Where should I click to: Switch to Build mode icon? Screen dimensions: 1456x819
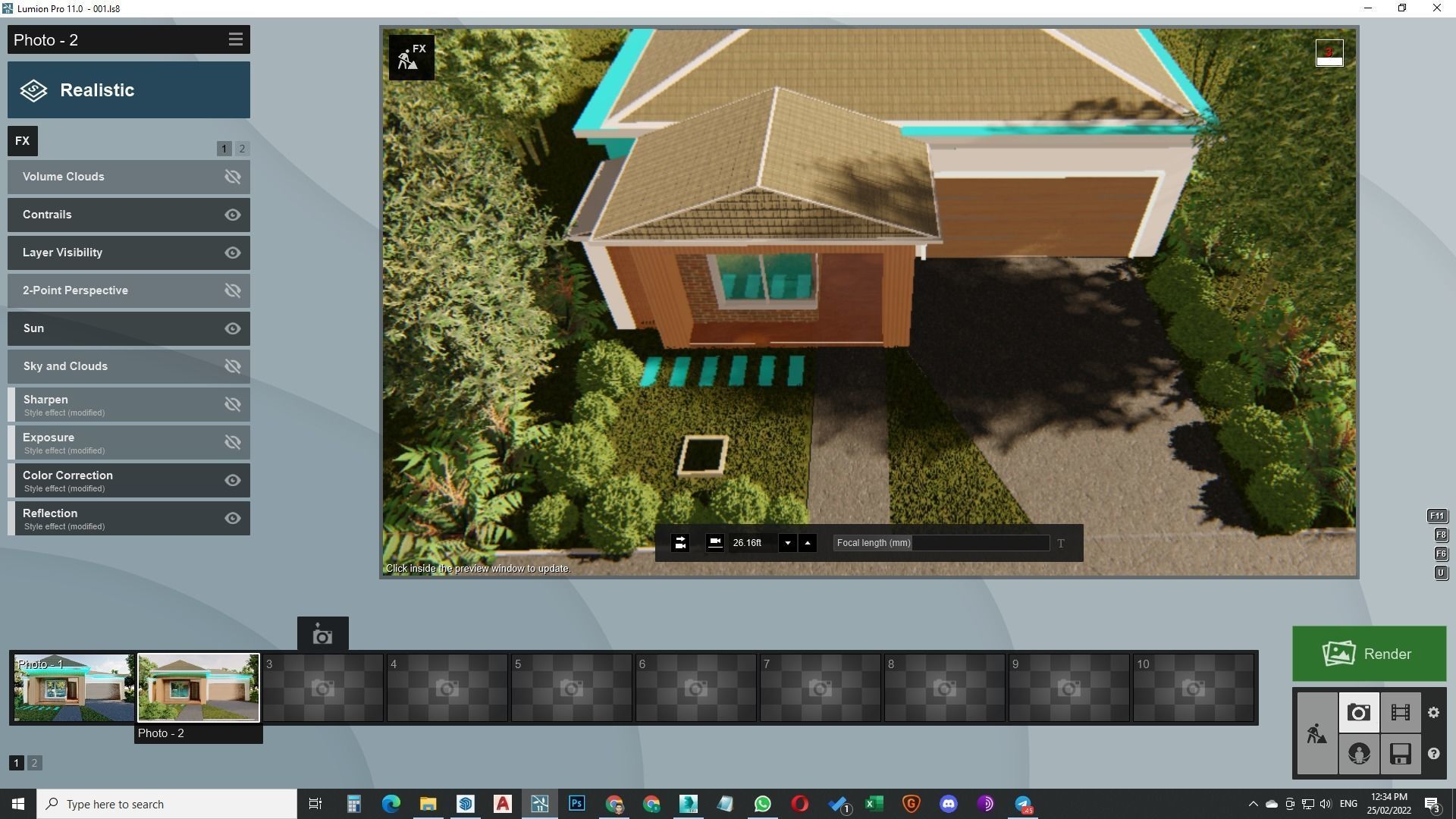tap(1316, 733)
